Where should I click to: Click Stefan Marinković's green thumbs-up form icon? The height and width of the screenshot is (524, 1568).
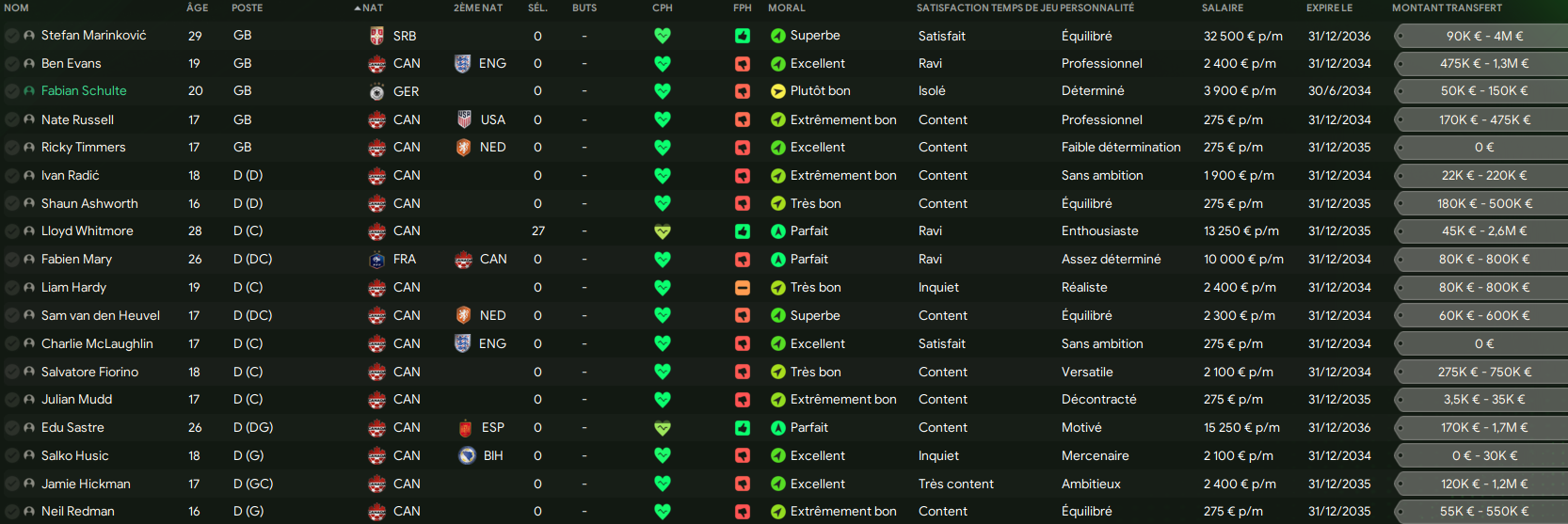(743, 36)
